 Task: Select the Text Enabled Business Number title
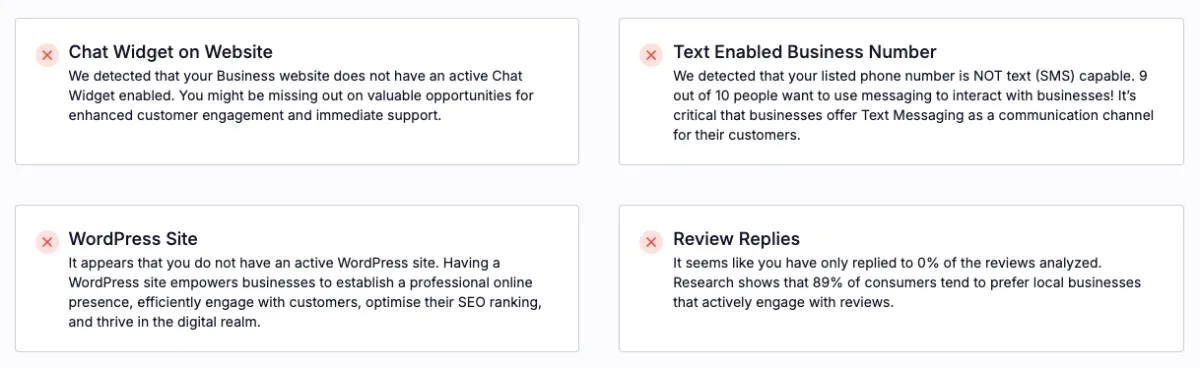[805, 52]
